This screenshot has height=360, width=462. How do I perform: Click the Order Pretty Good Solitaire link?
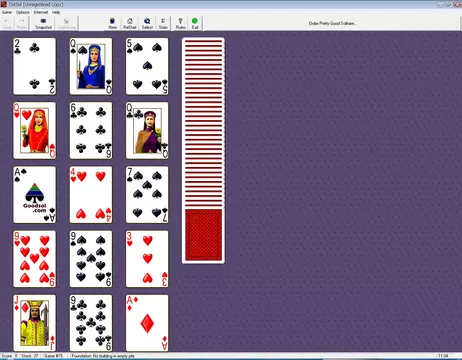(x=332, y=23)
